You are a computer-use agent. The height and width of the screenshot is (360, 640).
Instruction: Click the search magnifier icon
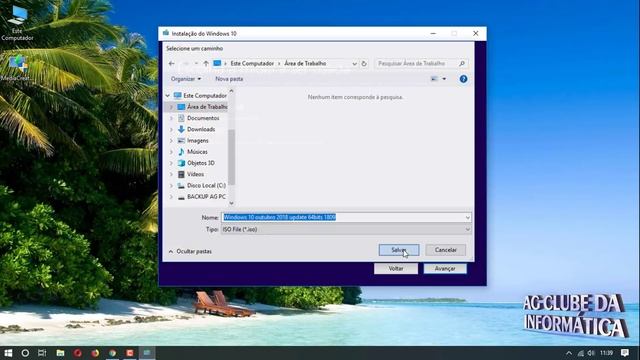click(462, 64)
